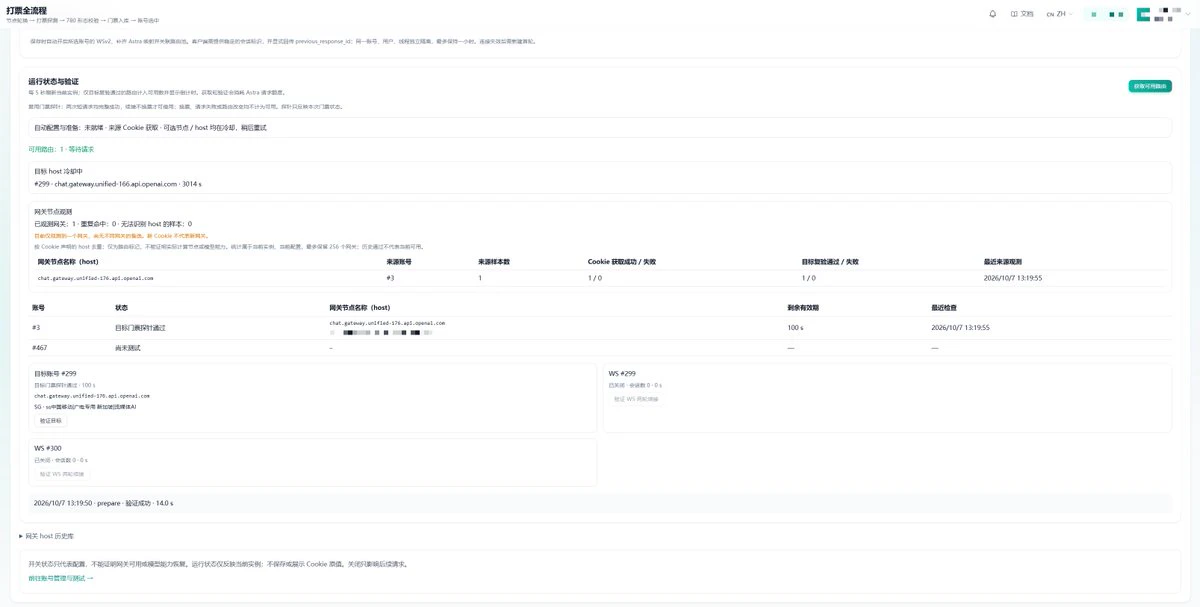
Task: Click the WS #300 card title
Action: point(48,448)
